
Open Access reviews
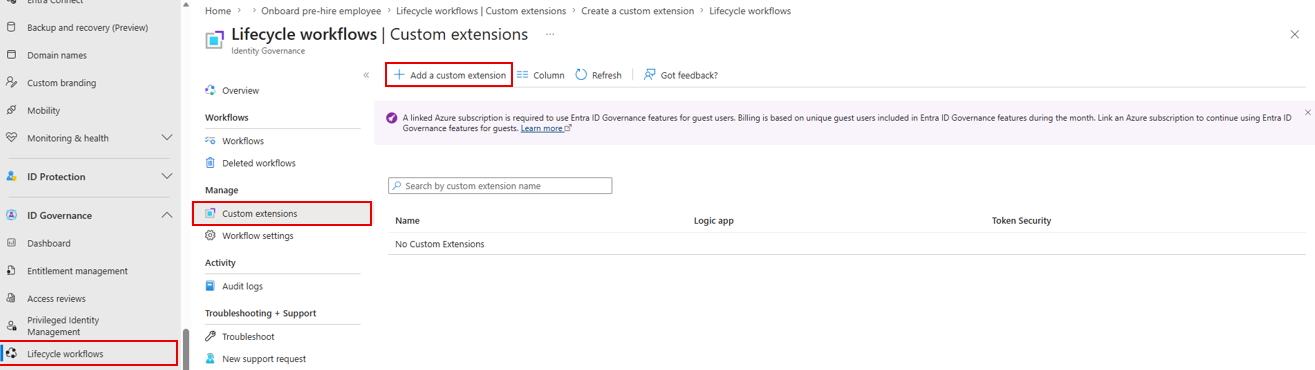point(57,298)
